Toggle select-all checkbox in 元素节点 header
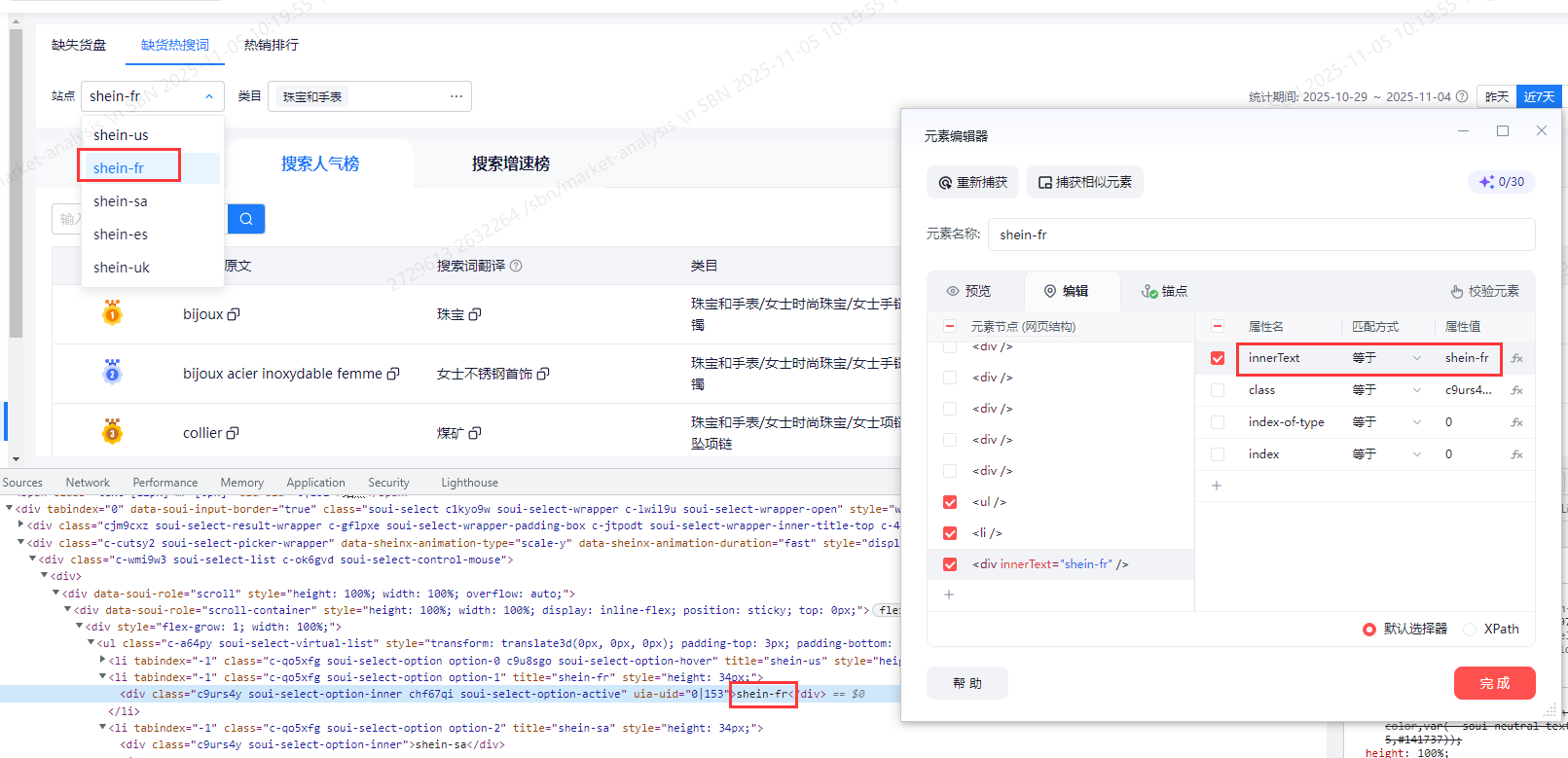 (x=950, y=327)
